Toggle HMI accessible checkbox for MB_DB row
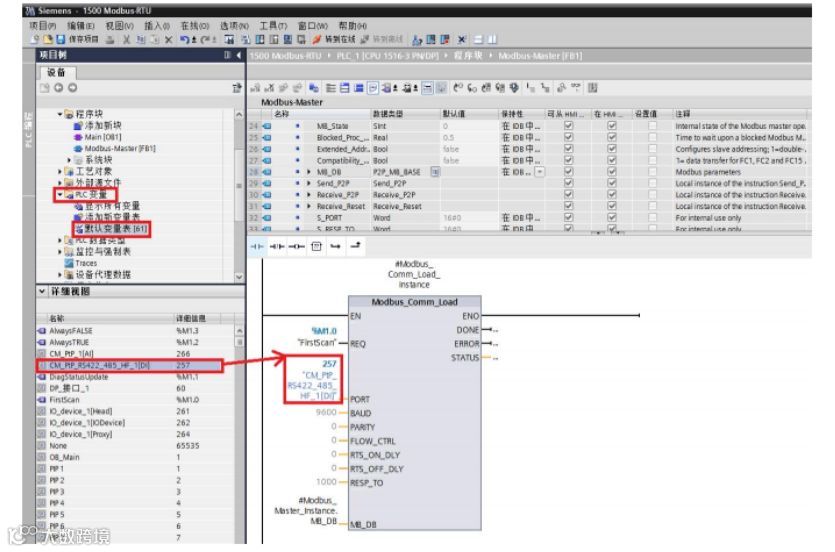The image size is (835, 552). [x=568, y=171]
